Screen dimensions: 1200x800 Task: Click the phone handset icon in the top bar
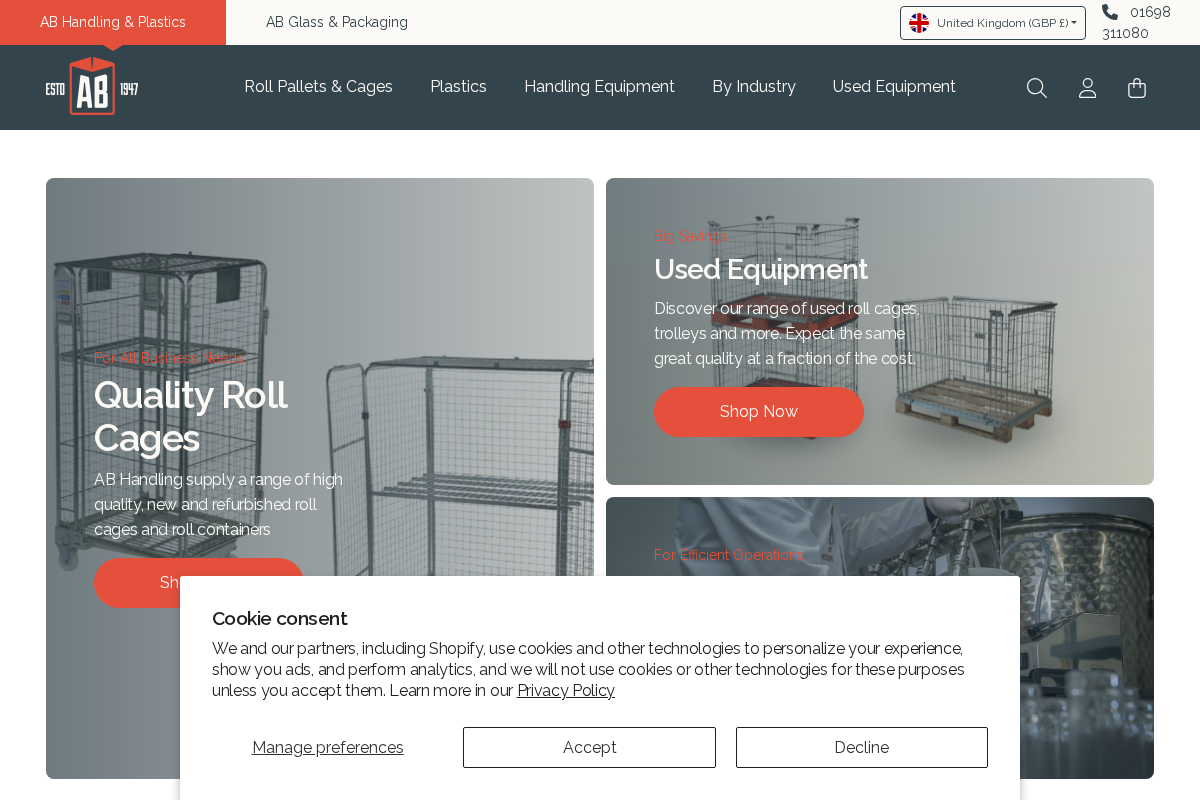click(1109, 12)
